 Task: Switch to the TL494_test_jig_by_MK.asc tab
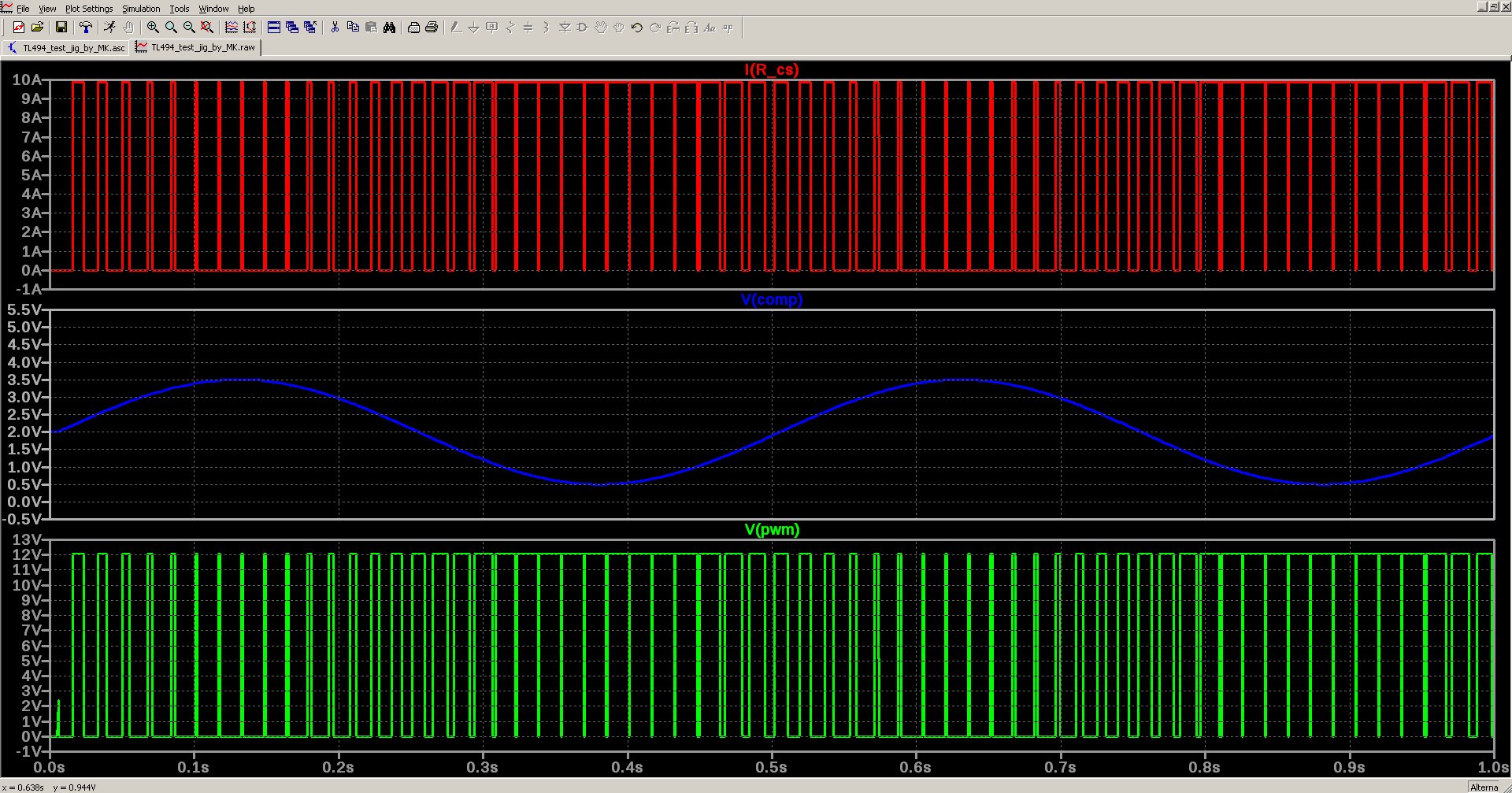tap(72, 47)
